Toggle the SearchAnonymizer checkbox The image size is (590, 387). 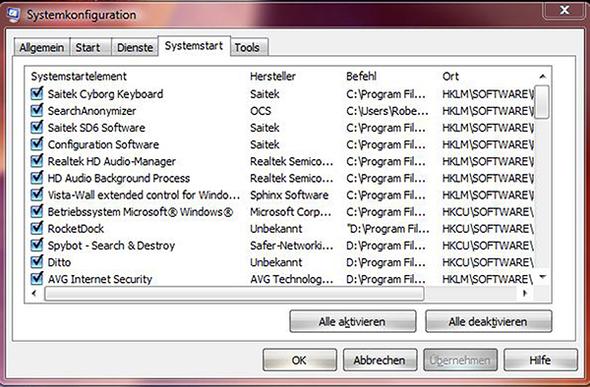36,111
